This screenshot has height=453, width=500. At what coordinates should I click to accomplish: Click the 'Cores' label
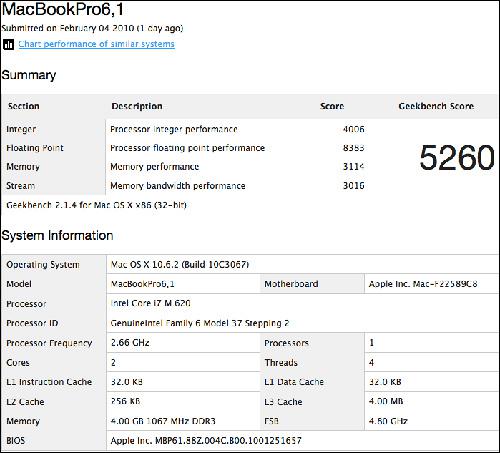[18, 362]
